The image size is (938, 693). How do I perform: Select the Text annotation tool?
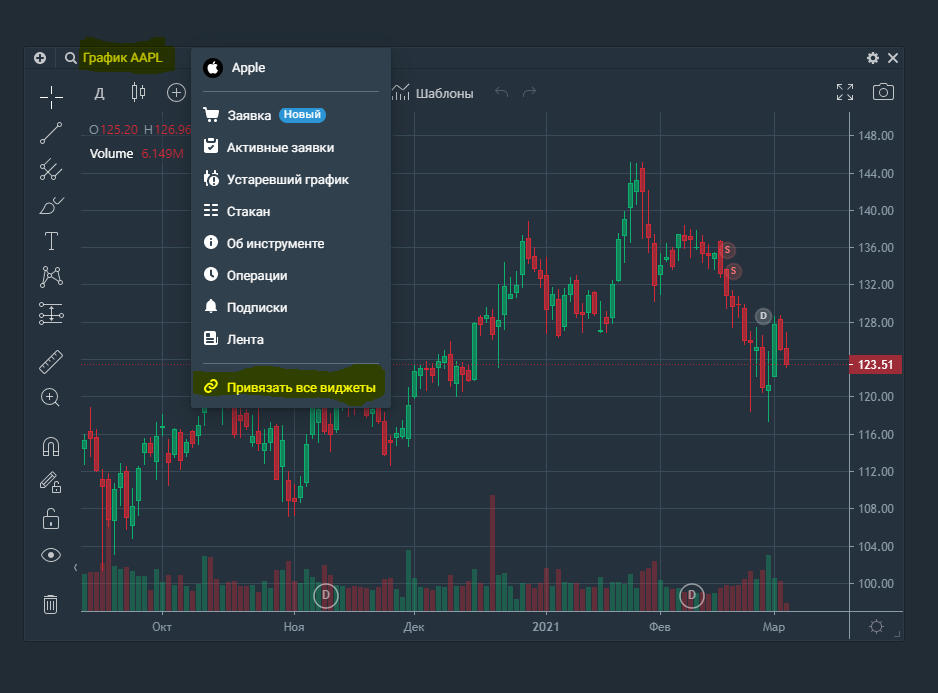point(51,241)
